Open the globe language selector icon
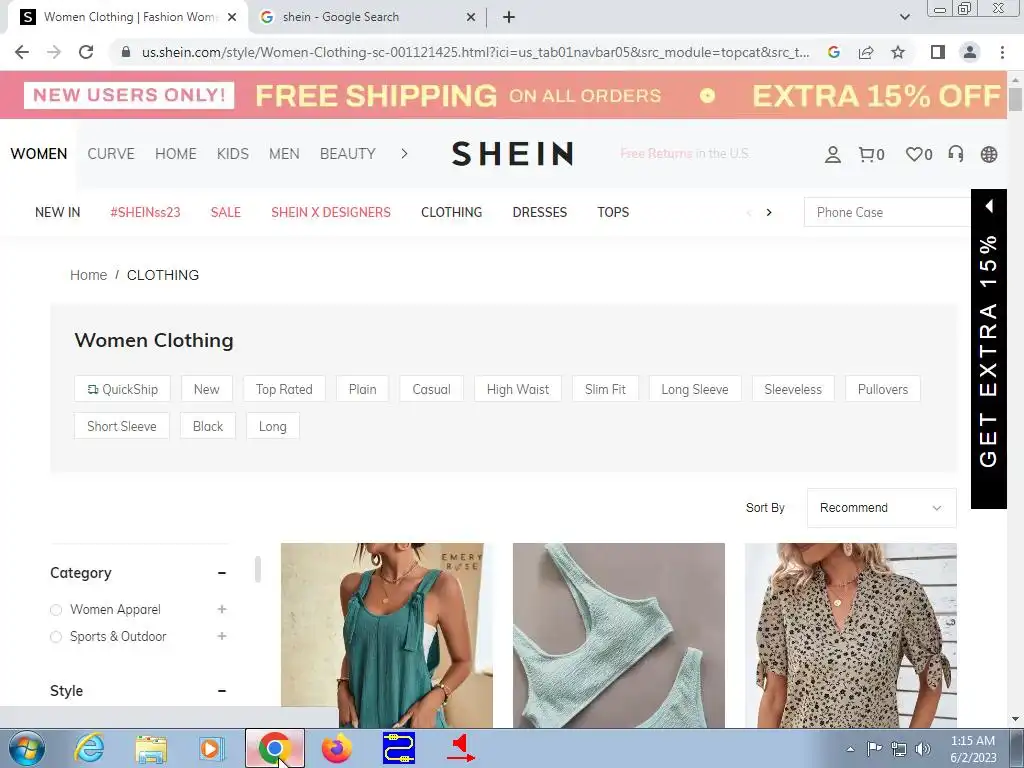 [x=989, y=154]
